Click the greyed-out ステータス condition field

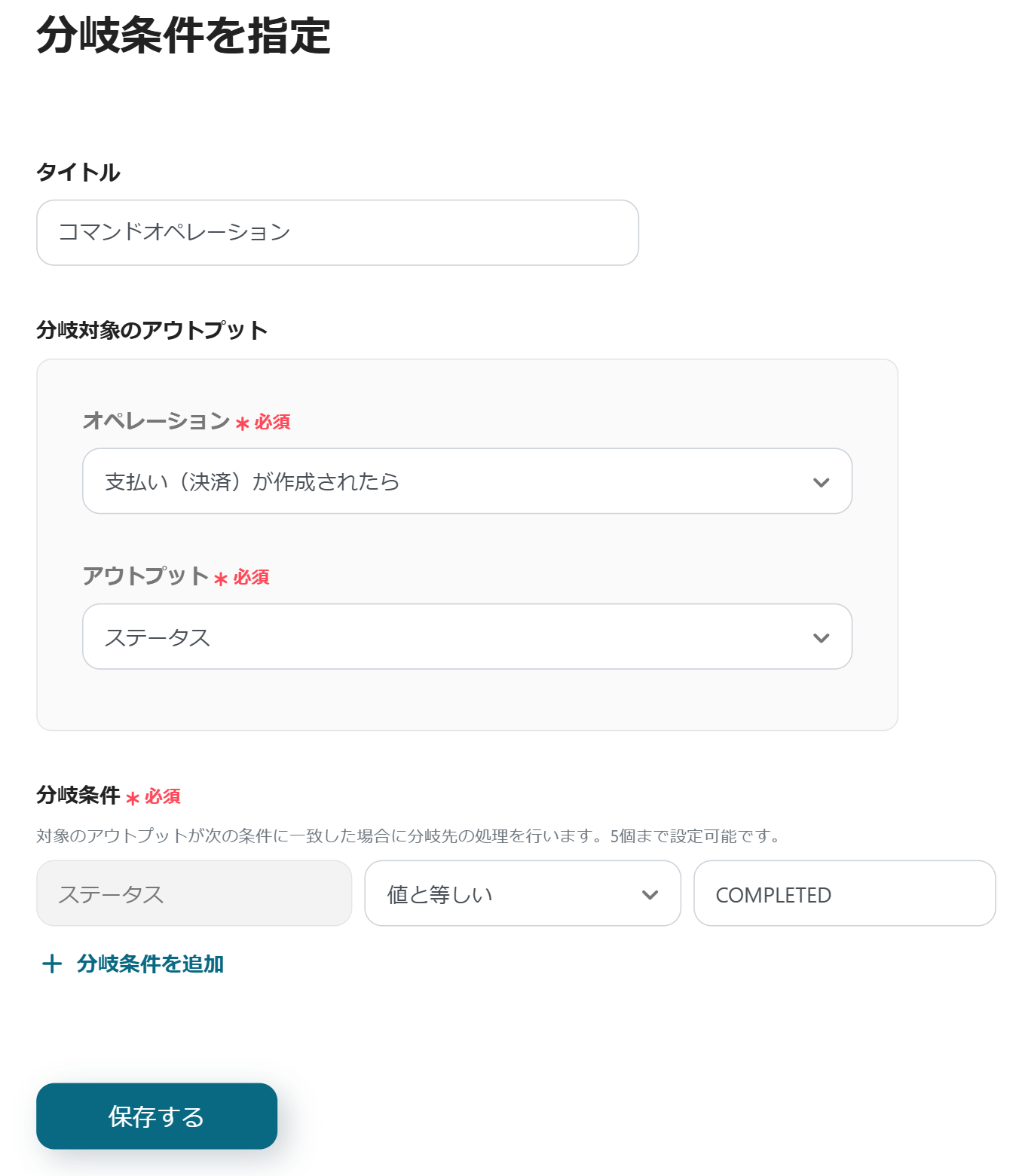194,893
